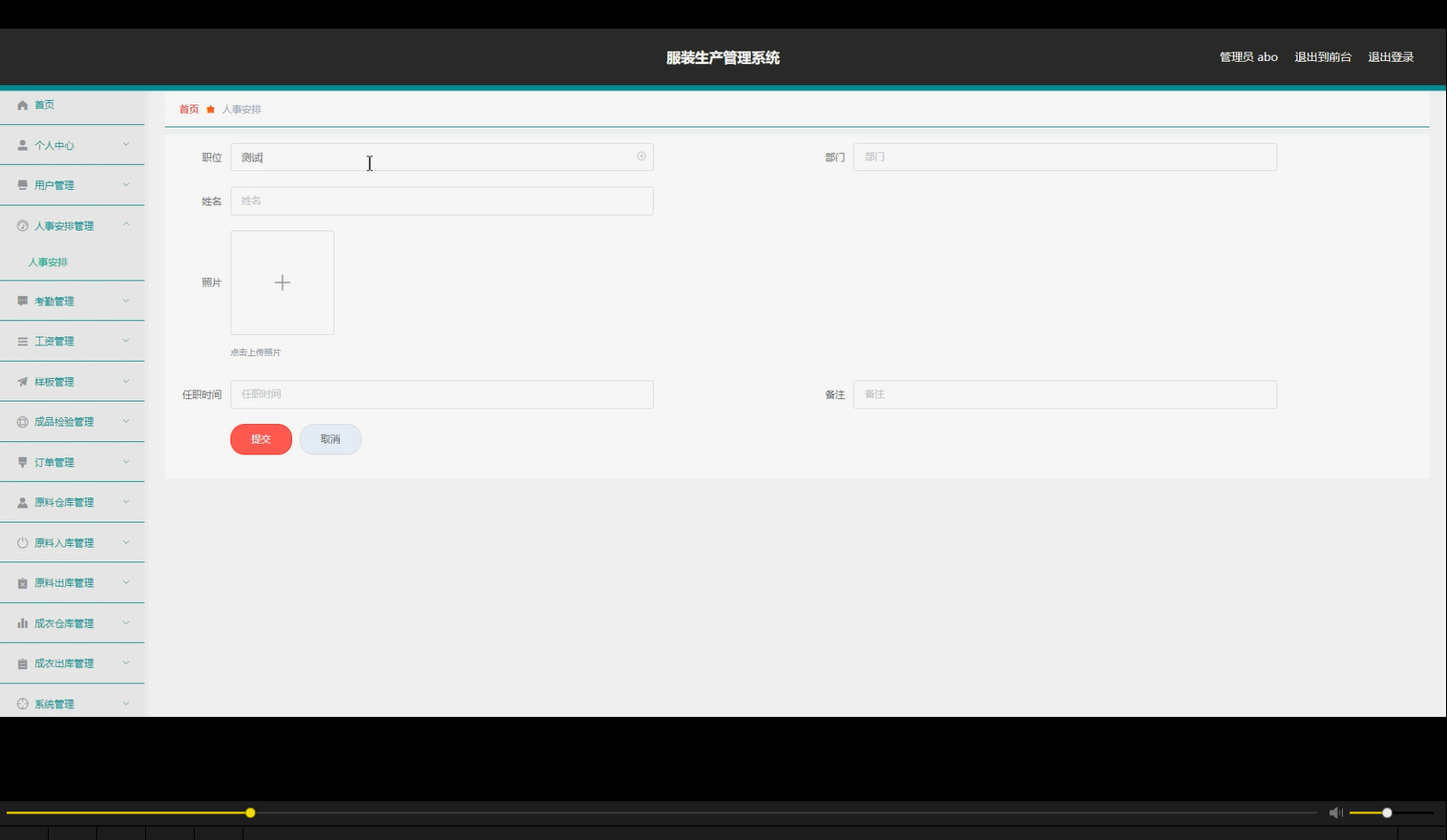The width and height of the screenshot is (1447, 840).
Task: Click the speaker volume icon in the player
Action: [x=1336, y=812]
